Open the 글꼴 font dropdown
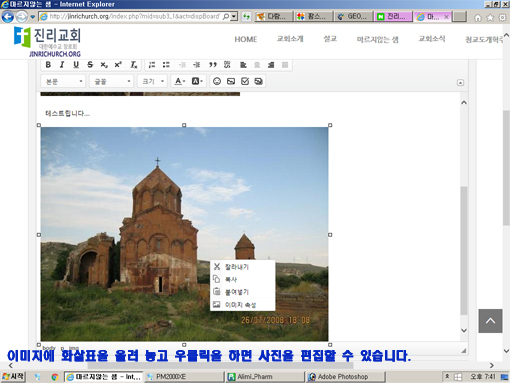Viewport: 510px width, 383px height. click(111, 81)
